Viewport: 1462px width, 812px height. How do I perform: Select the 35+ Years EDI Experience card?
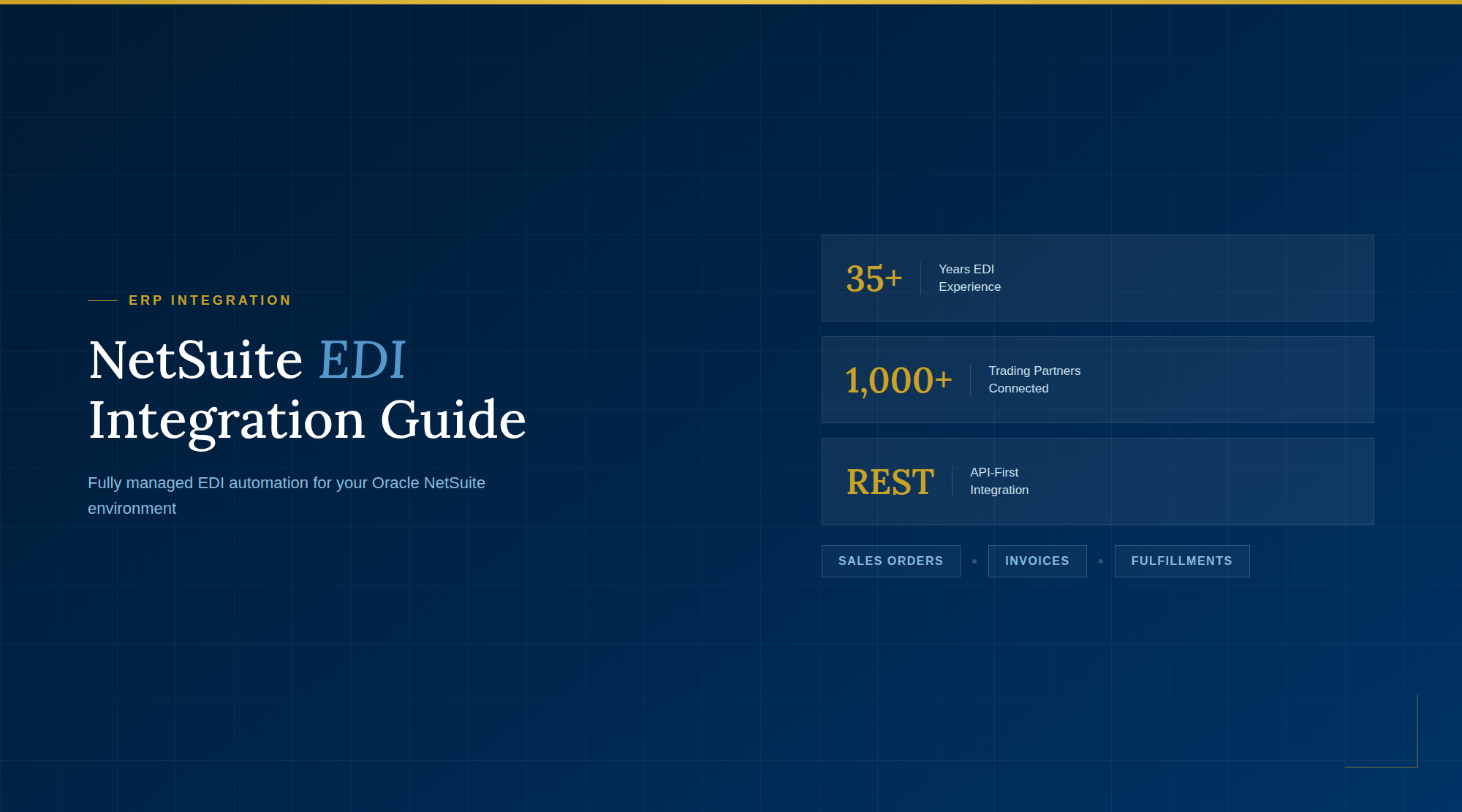click(x=1098, y=278)
